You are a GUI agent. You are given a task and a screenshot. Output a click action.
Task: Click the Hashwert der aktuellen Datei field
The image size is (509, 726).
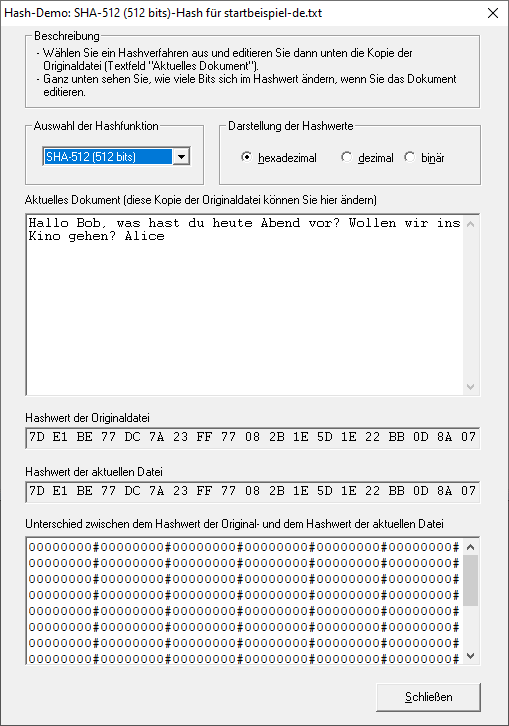point(252,492)
